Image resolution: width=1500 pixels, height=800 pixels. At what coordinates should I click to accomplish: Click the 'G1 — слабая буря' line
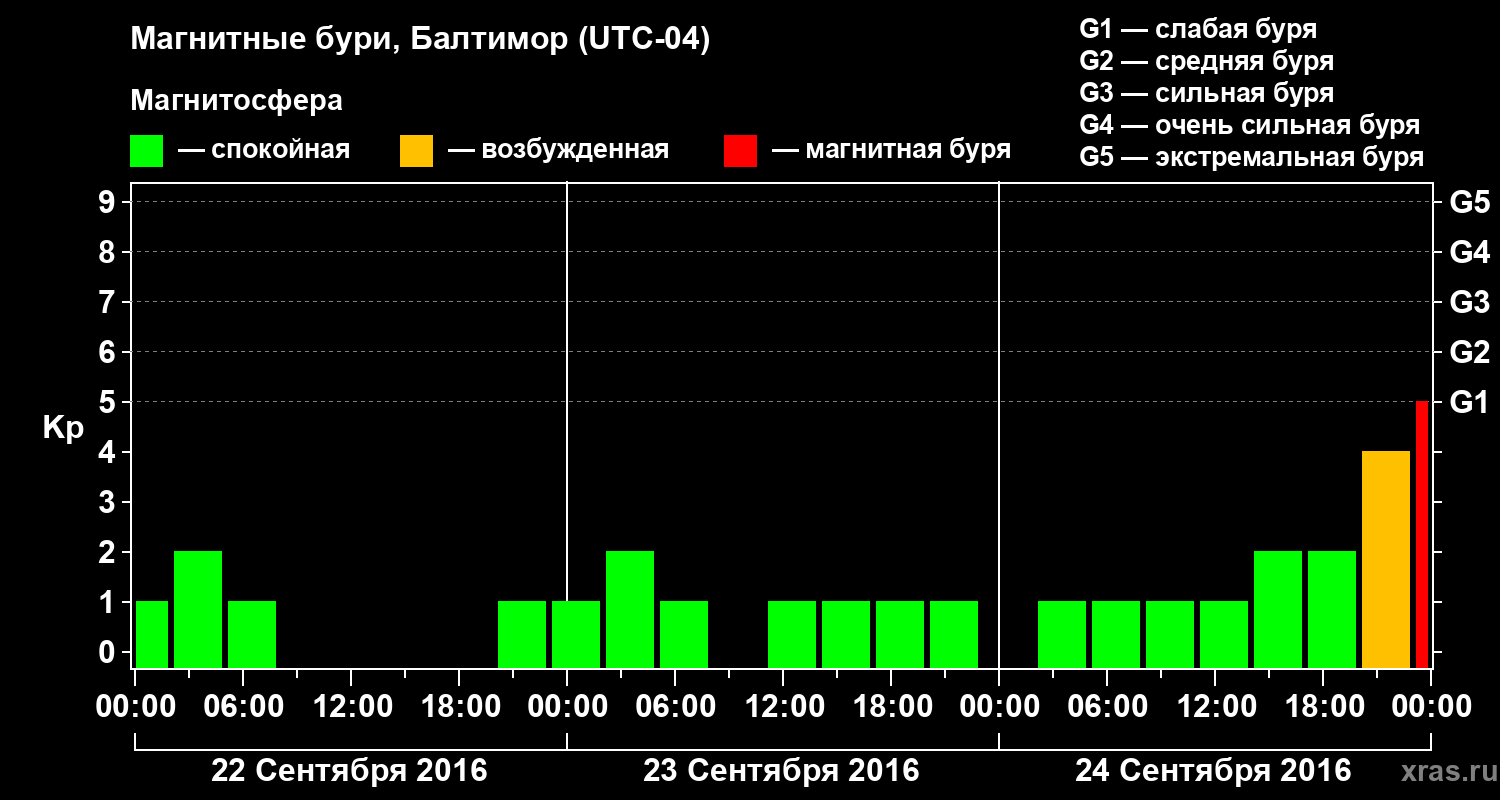(x=1198, y=29)
